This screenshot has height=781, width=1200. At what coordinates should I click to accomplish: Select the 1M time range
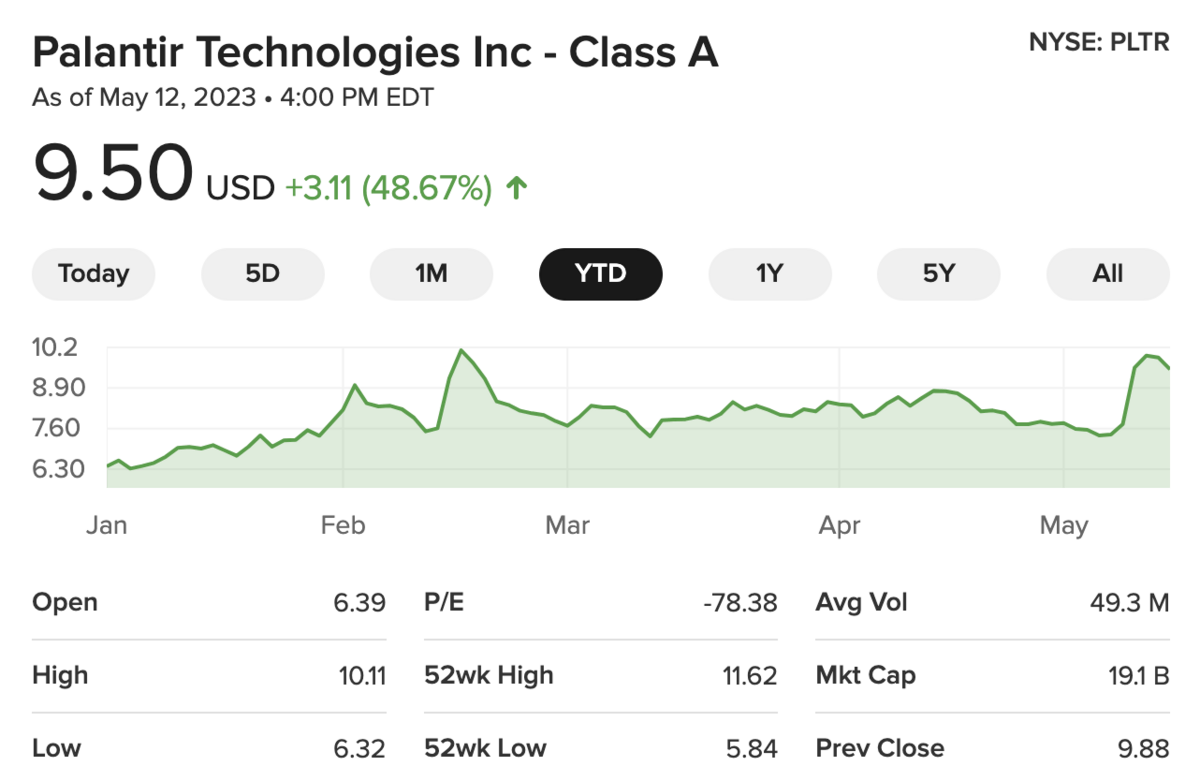(431, 274)
